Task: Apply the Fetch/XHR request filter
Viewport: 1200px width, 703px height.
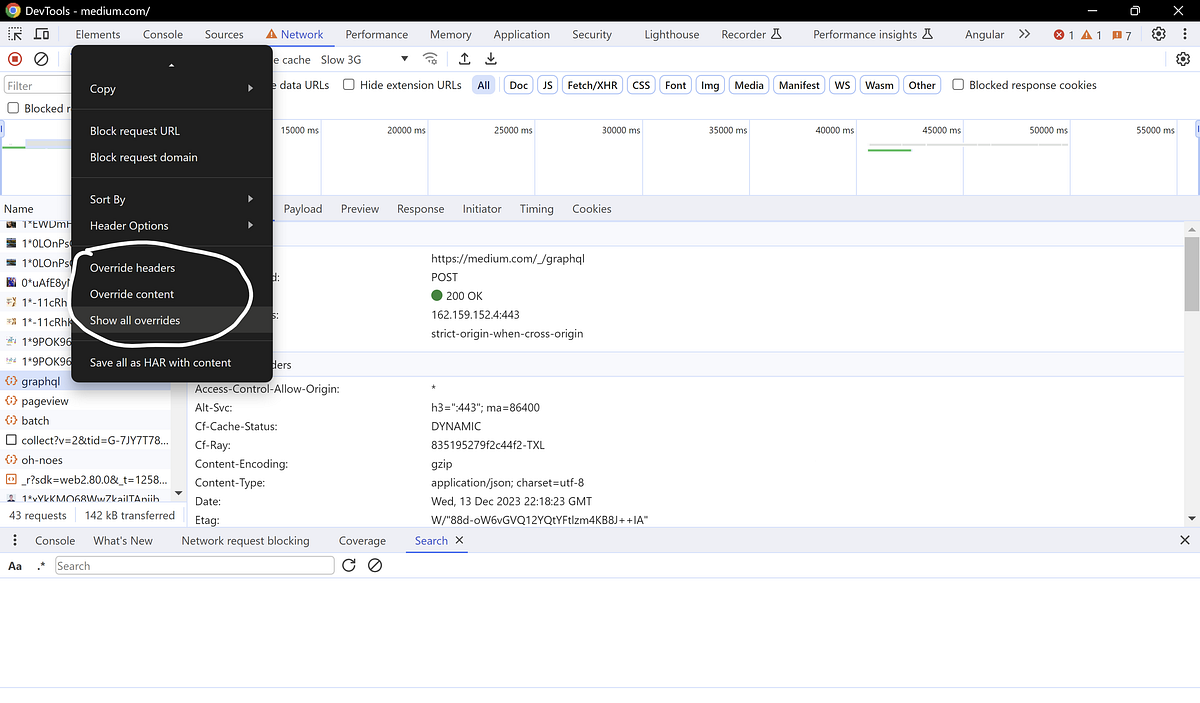Action: [x=592, y=84]
